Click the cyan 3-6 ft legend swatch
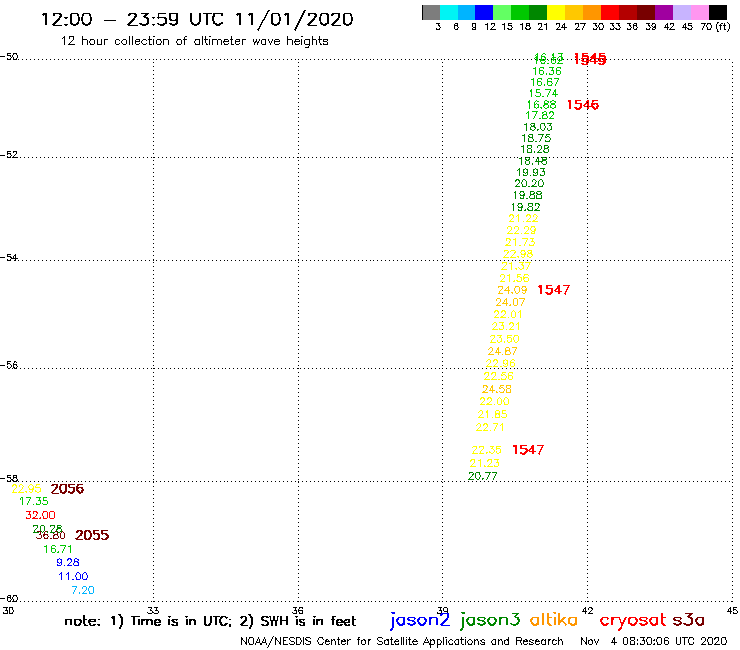The image size is (740, 650). [x=449, y=12]
